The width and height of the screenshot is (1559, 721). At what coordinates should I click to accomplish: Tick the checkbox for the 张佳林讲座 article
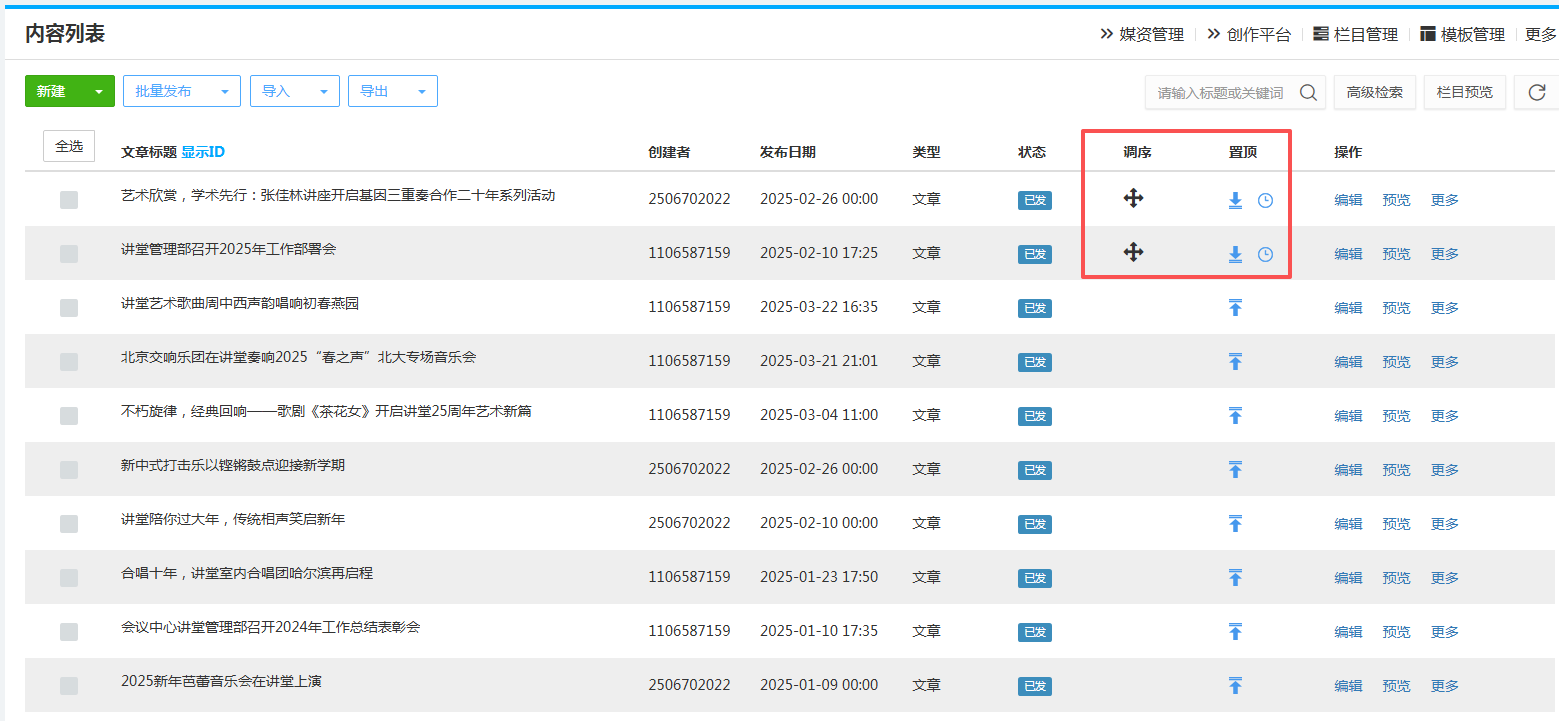coord(69,200)
